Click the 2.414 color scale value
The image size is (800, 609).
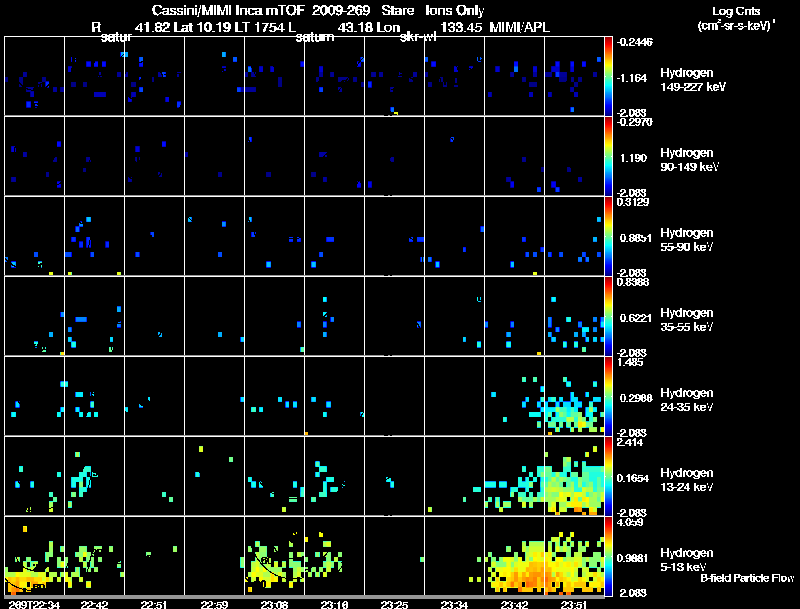pos(630,442)
